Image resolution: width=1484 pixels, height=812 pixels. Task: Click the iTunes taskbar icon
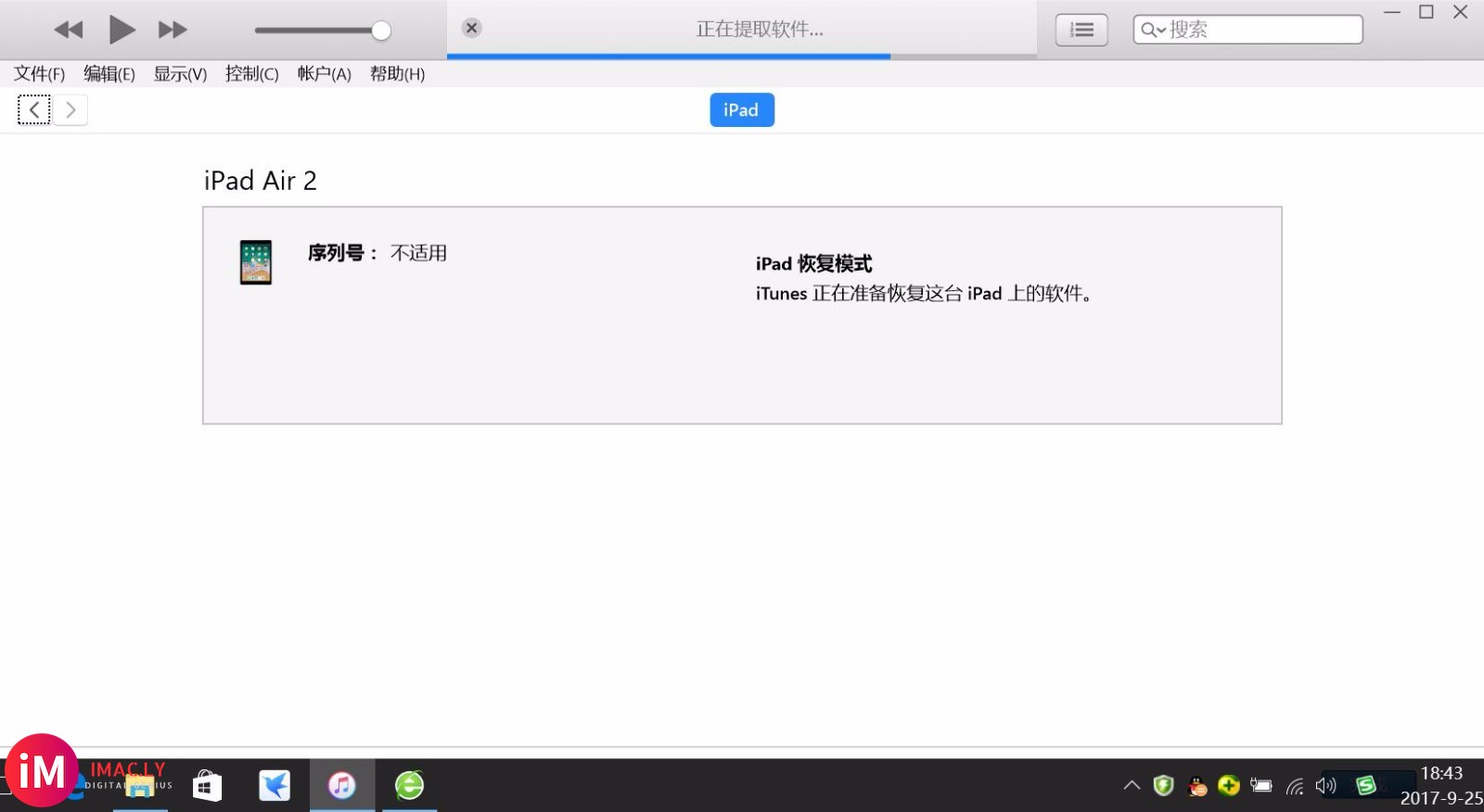point(341,786)
